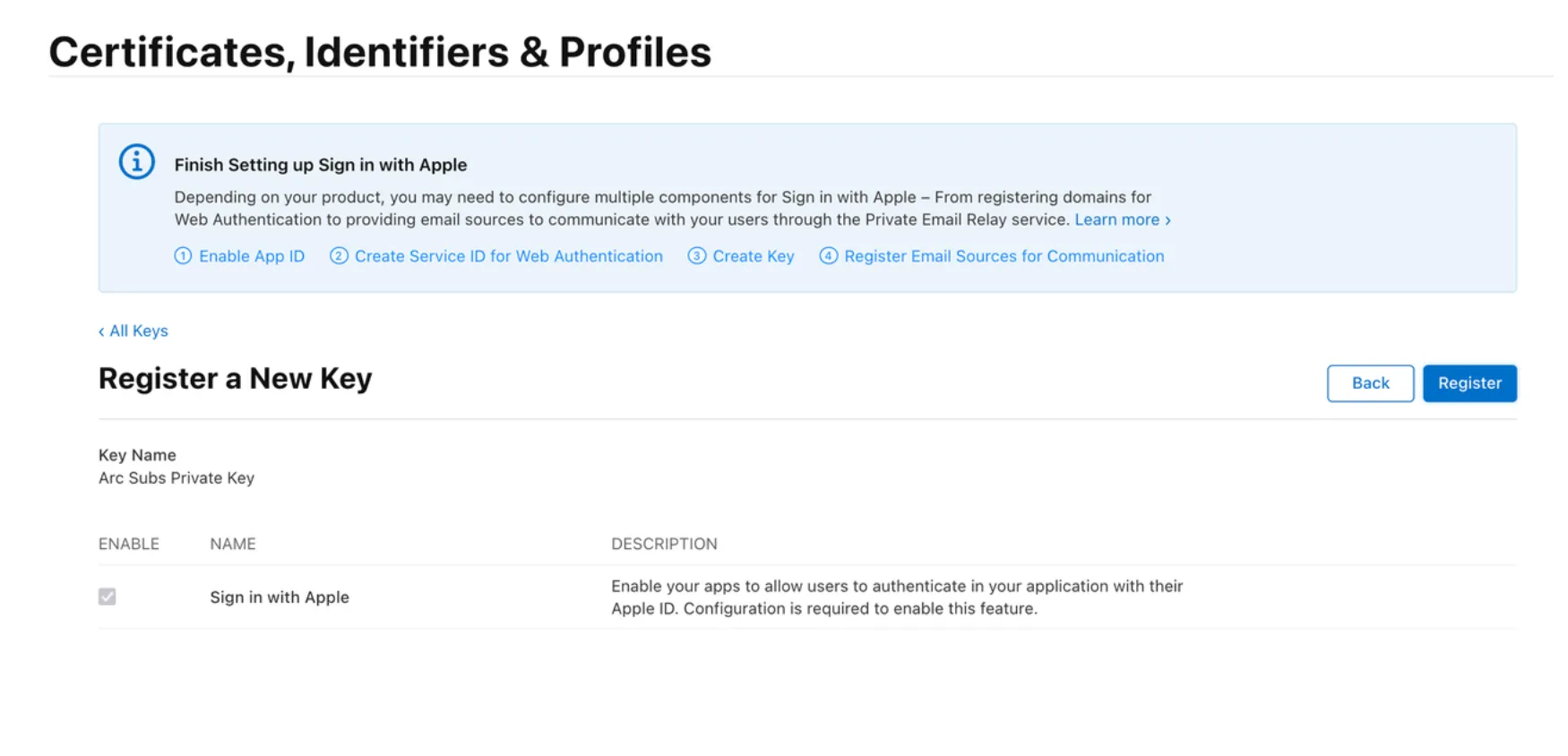Open the Learn more link
Screen dimensions: 1568x756
(x=1117, y=219)
